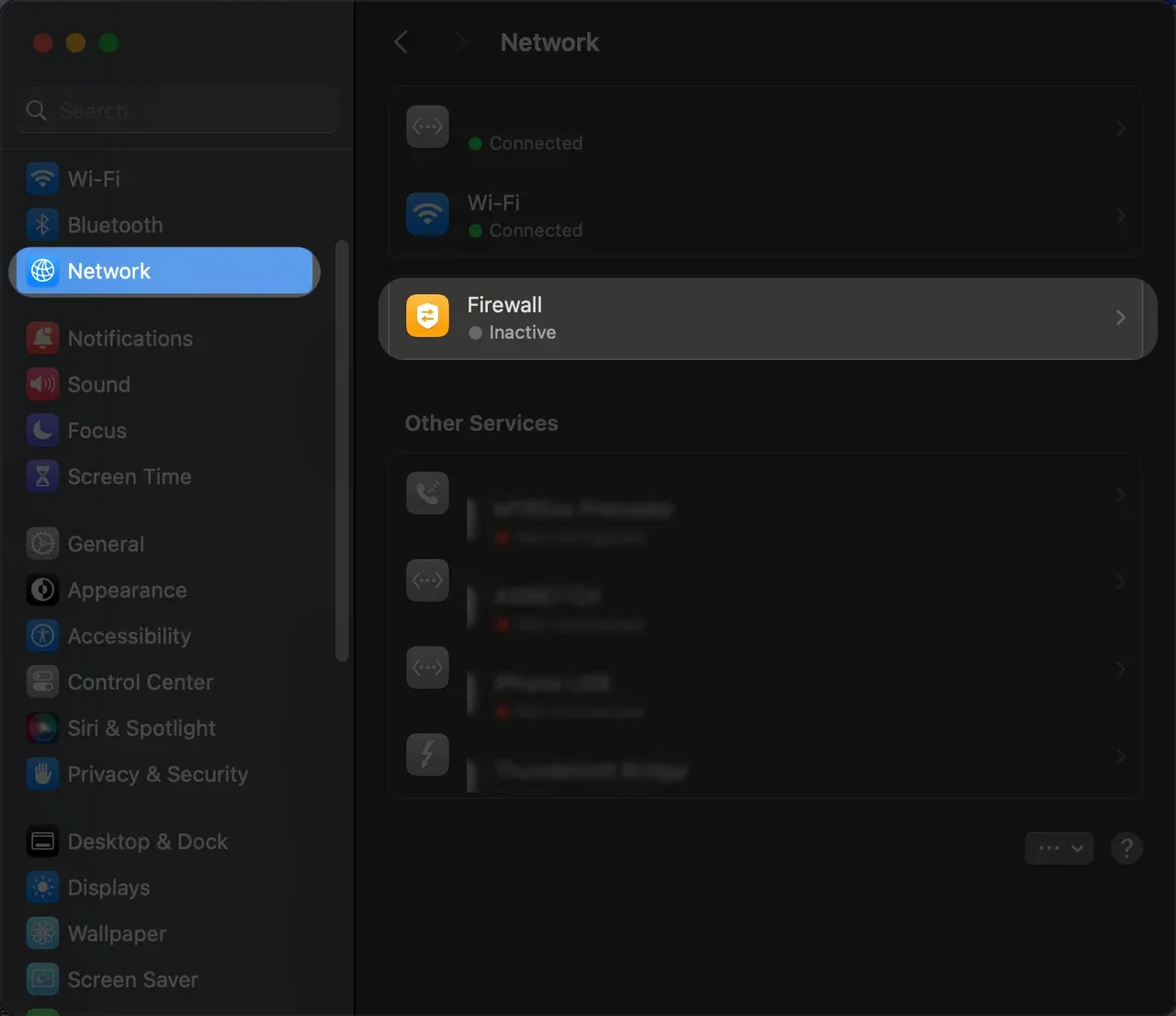1176x1016 pixels.
Task: Select Notifications label in sidebar
Action: tap(130, 338)
